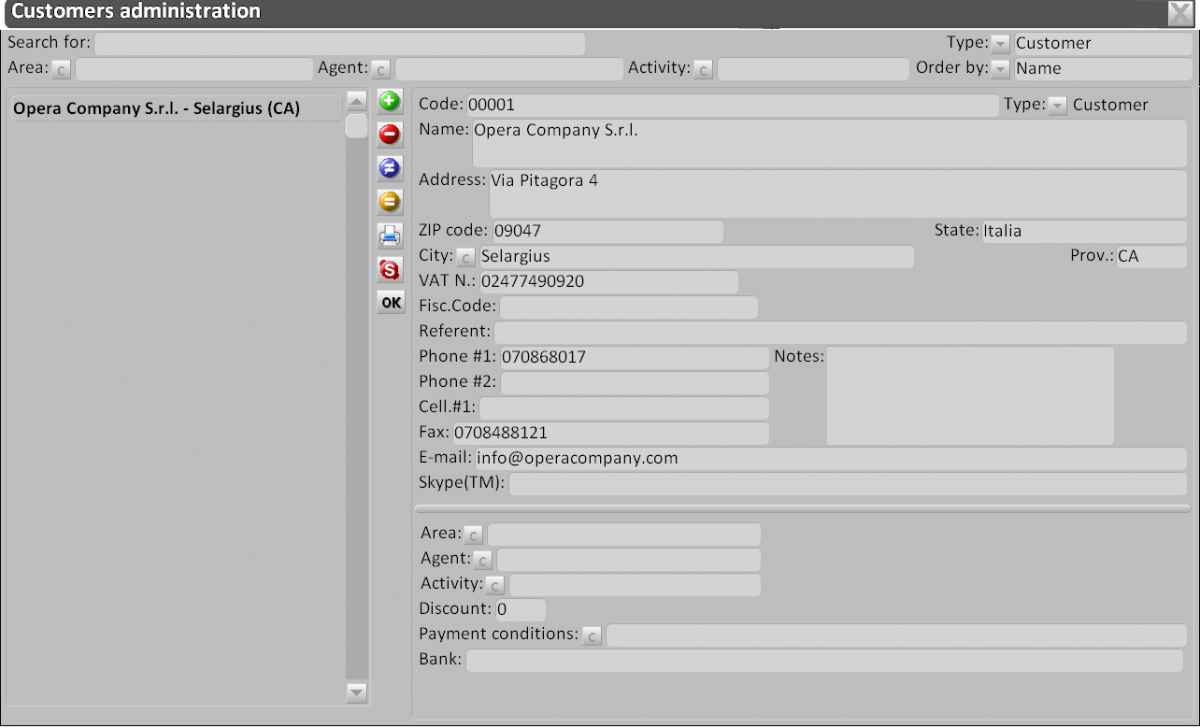
Task: Click the OK button in the toolbar
Action: pyautogui.click(x=391, y=302)
